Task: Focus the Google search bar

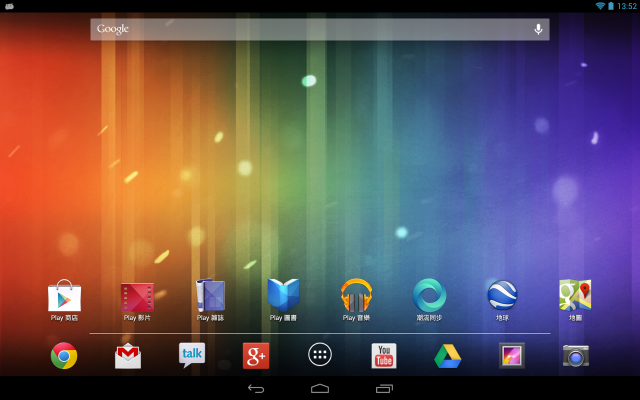Action: coord(320,29)
